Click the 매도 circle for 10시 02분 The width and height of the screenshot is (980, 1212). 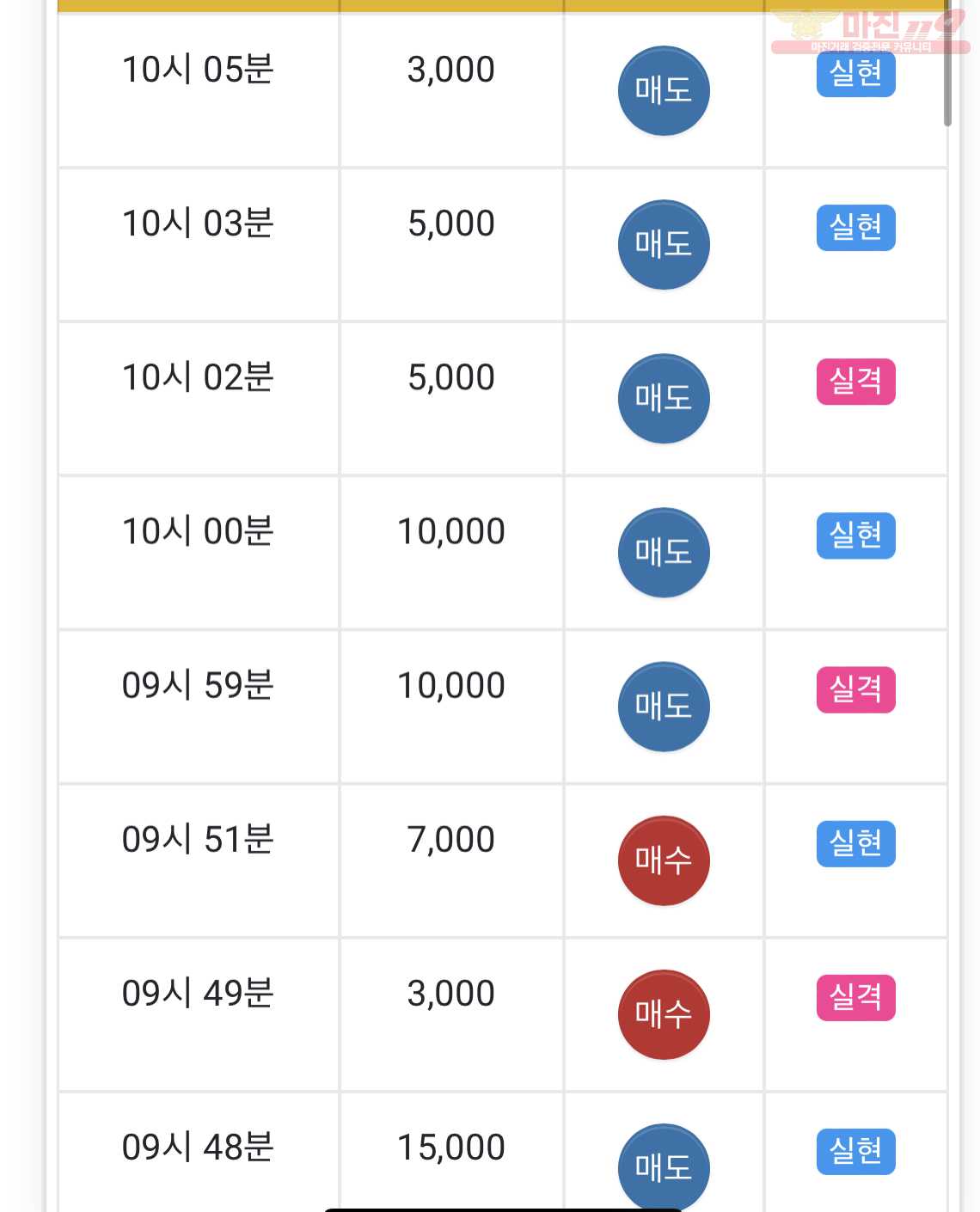(x=664, y=398)
